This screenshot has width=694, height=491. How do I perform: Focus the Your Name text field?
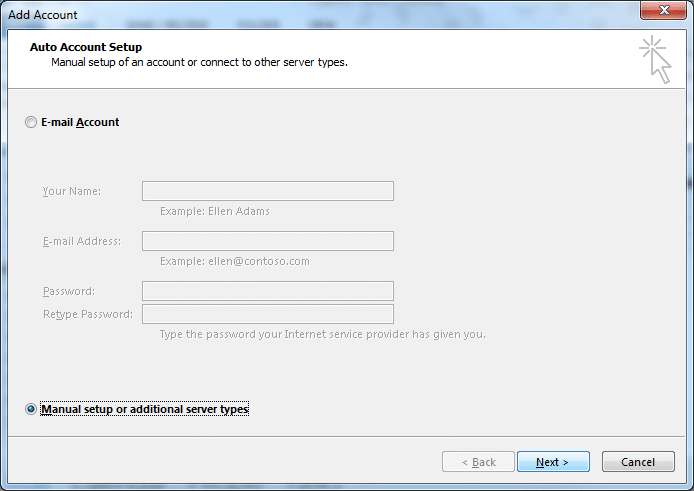point(268,191)
